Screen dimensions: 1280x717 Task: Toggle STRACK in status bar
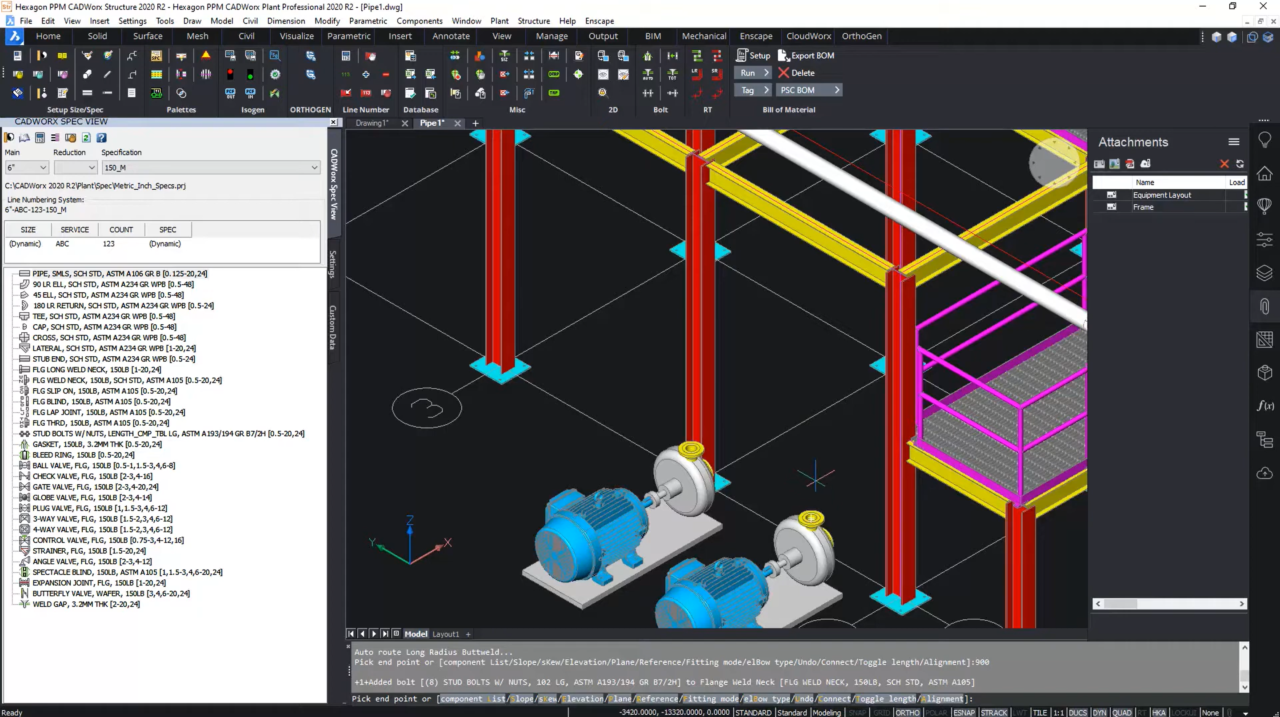click(x=994, y=713)
